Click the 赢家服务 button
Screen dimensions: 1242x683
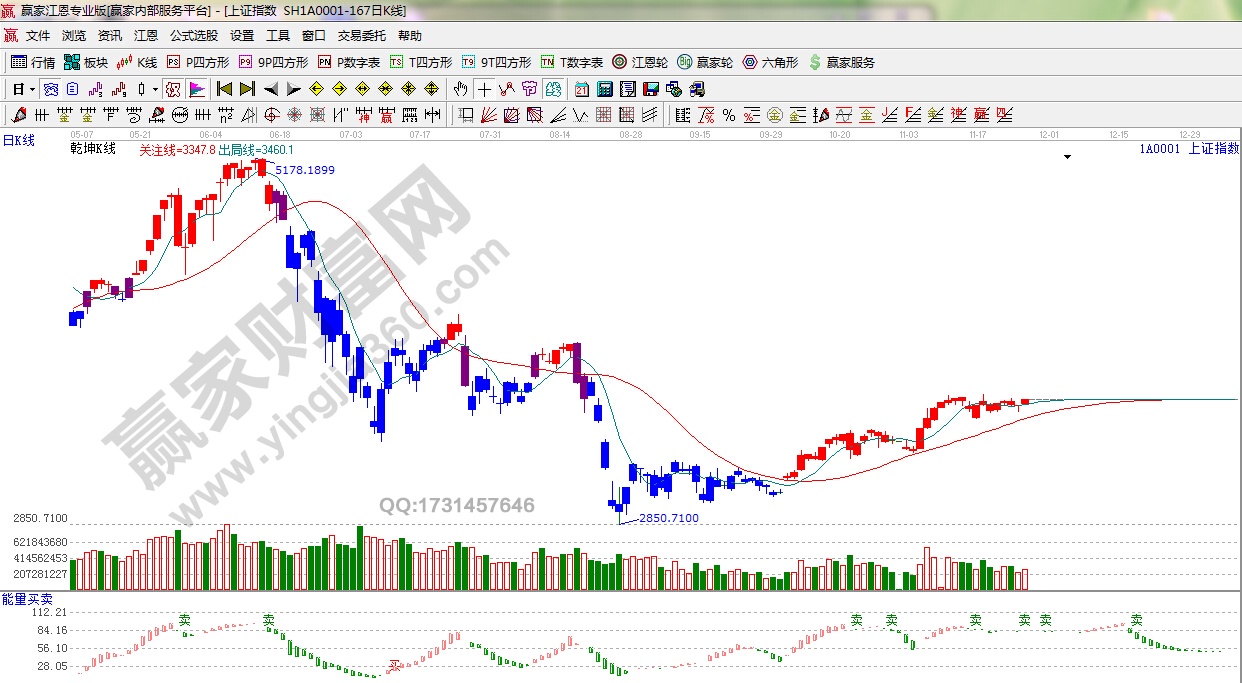[841, 62]
